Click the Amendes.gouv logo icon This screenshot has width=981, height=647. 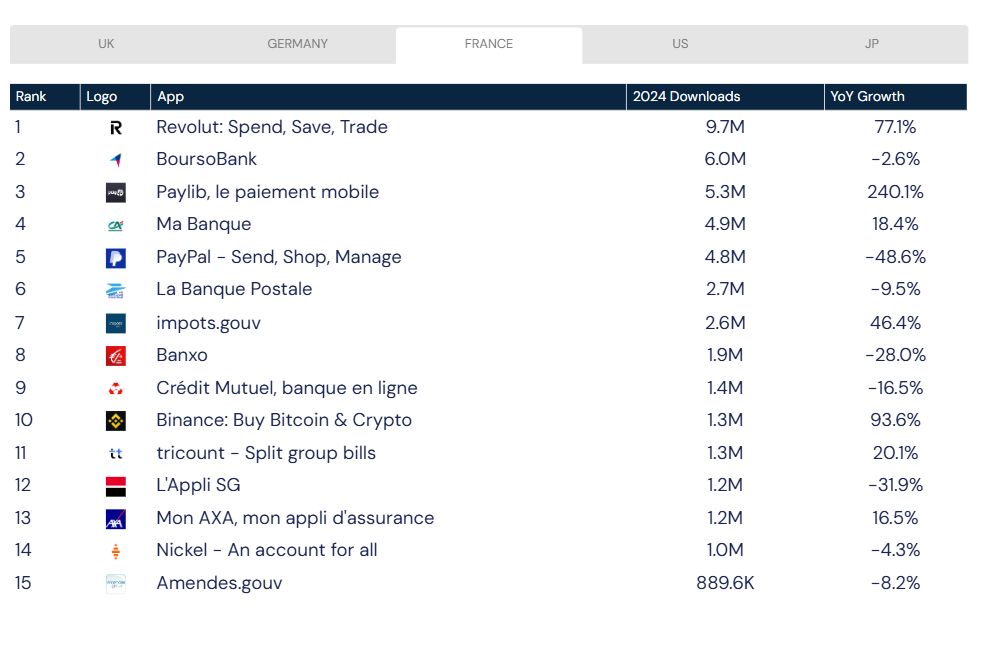[x=116, y=584]
